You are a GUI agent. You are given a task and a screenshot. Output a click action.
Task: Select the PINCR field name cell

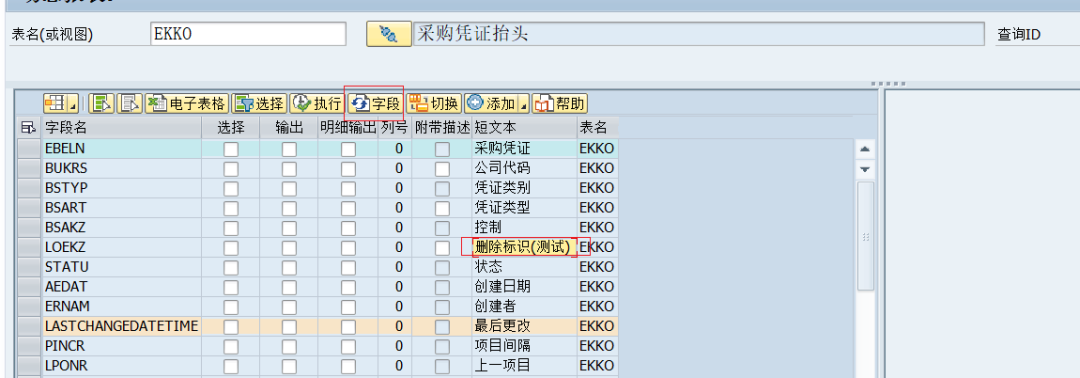pyautogui.click(x=121, y=346)
